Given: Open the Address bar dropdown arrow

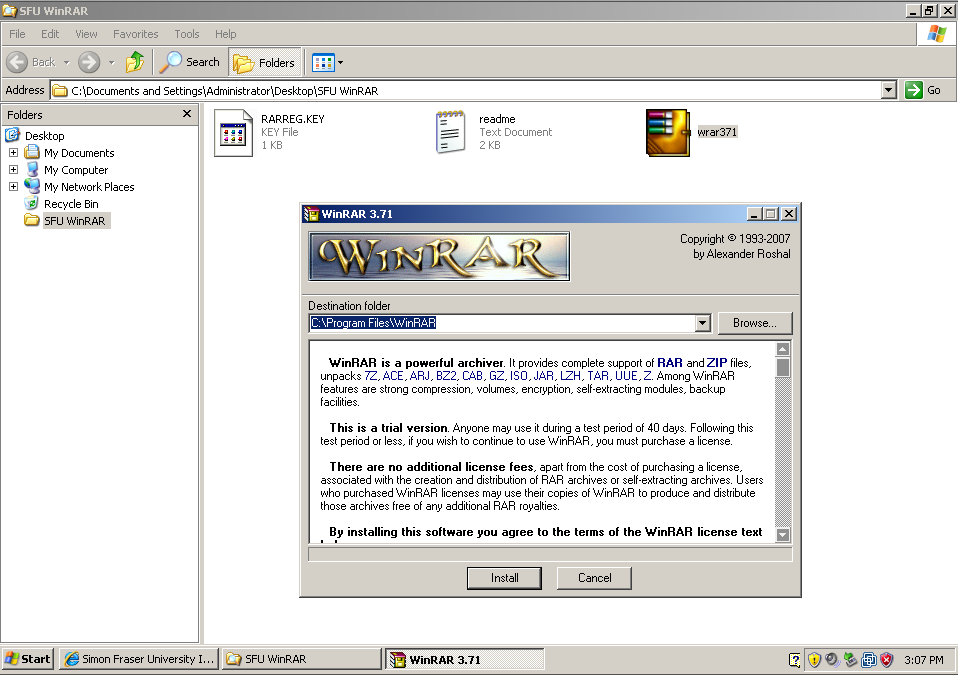Looking at the screenshot, I should (888, 90).
